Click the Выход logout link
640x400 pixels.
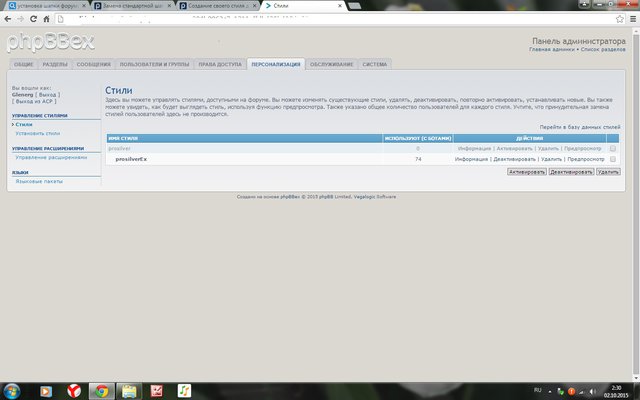pos(47,95)
